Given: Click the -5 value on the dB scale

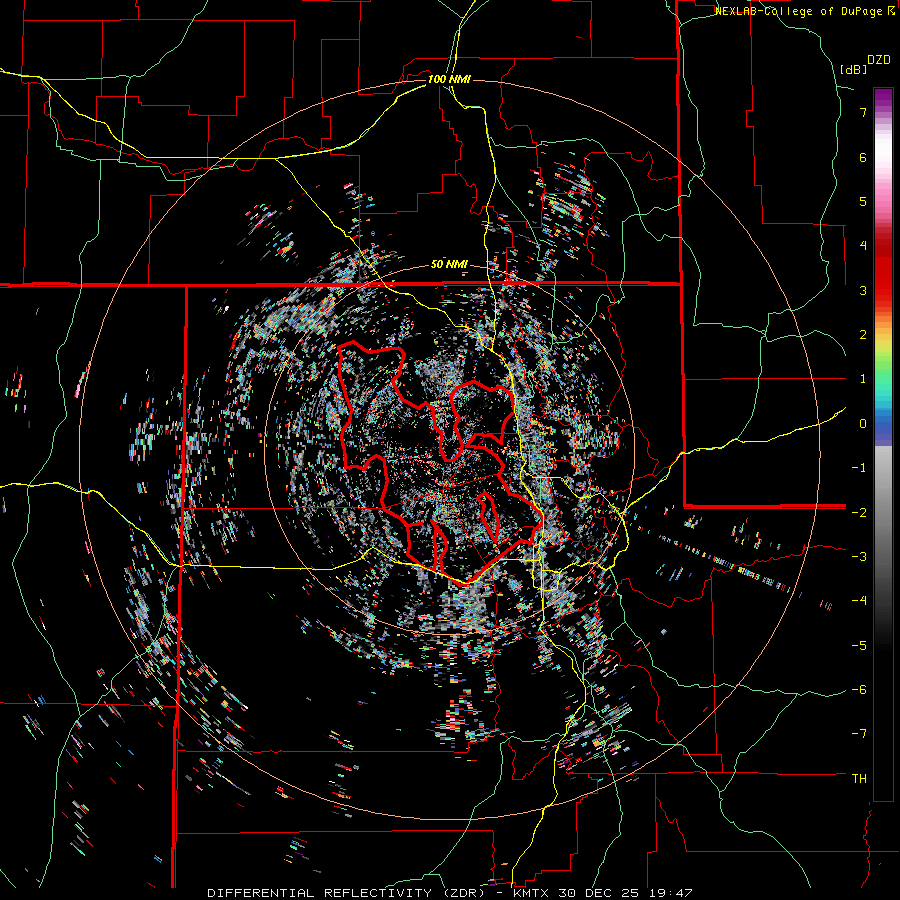Looking at the screenshot, I should 859,645.
